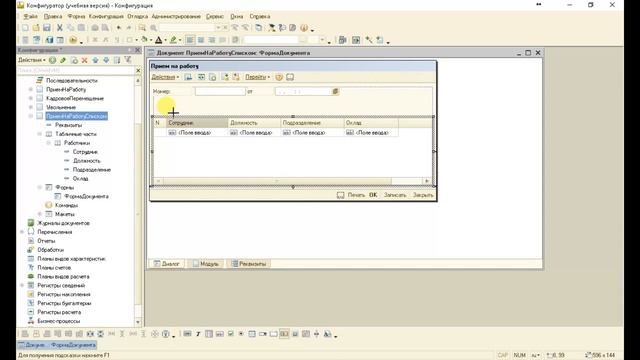Select Журналы документов in the tree

pos(63,223)
